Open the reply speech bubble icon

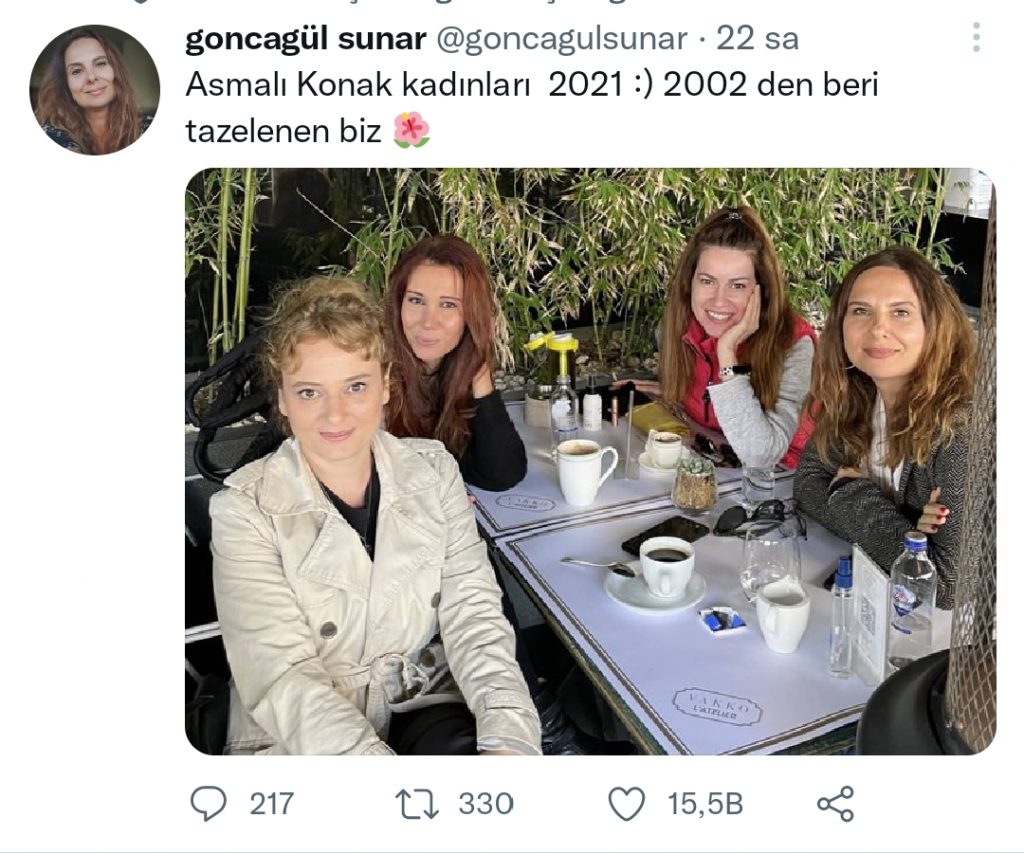[208, 803]
